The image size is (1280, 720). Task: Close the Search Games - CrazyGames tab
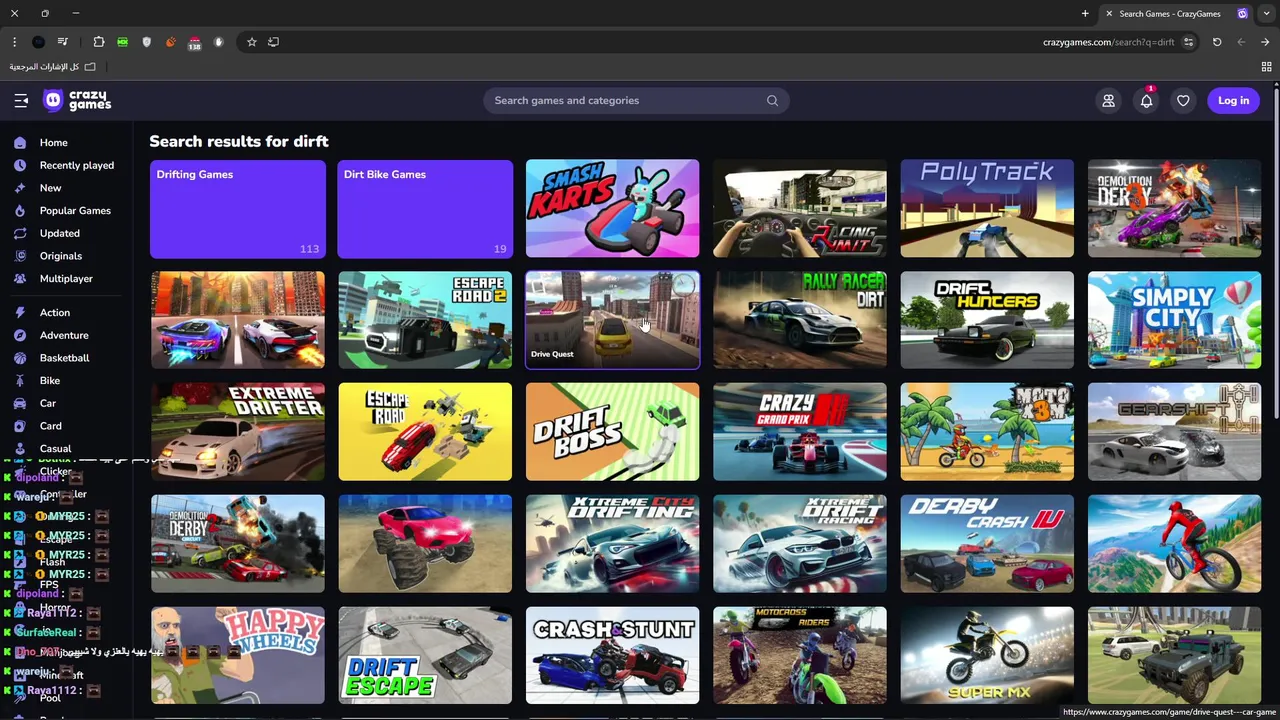1109,14
